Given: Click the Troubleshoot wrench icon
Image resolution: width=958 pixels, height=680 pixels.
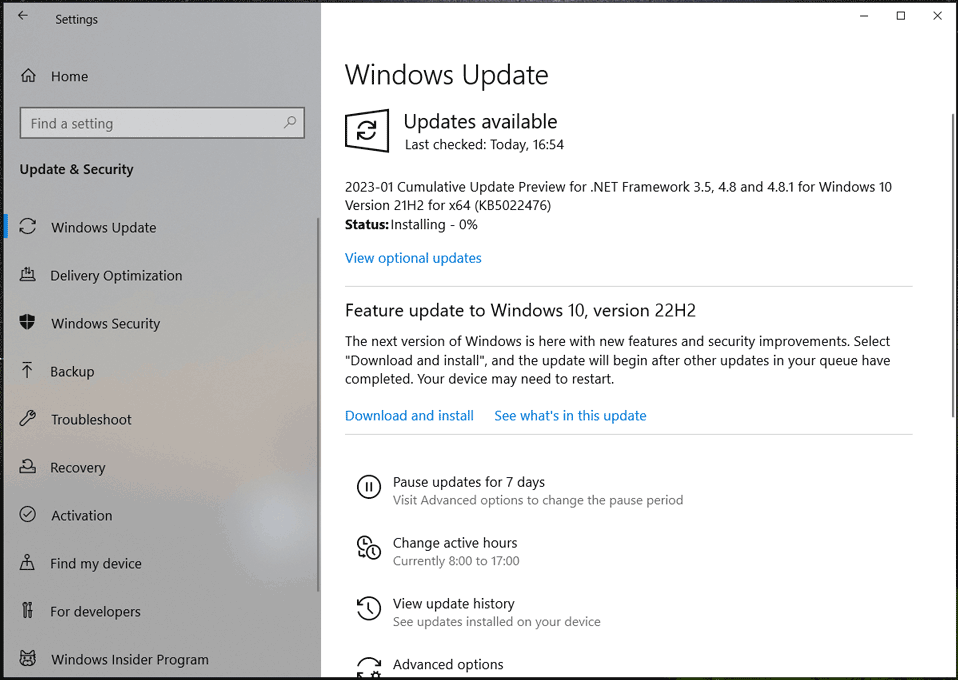Looking at the screenshot, I should [28, 419].
